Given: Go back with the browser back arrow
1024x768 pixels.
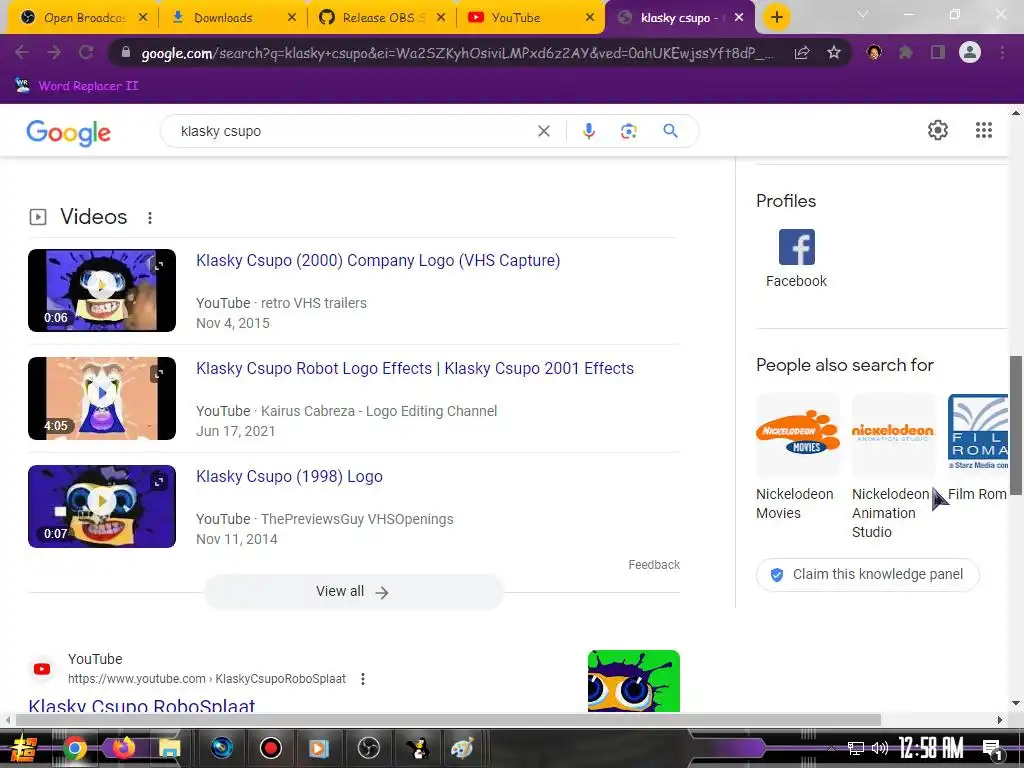Looking at the screenshot, I should pyautogui.click(x=22, y=52).
